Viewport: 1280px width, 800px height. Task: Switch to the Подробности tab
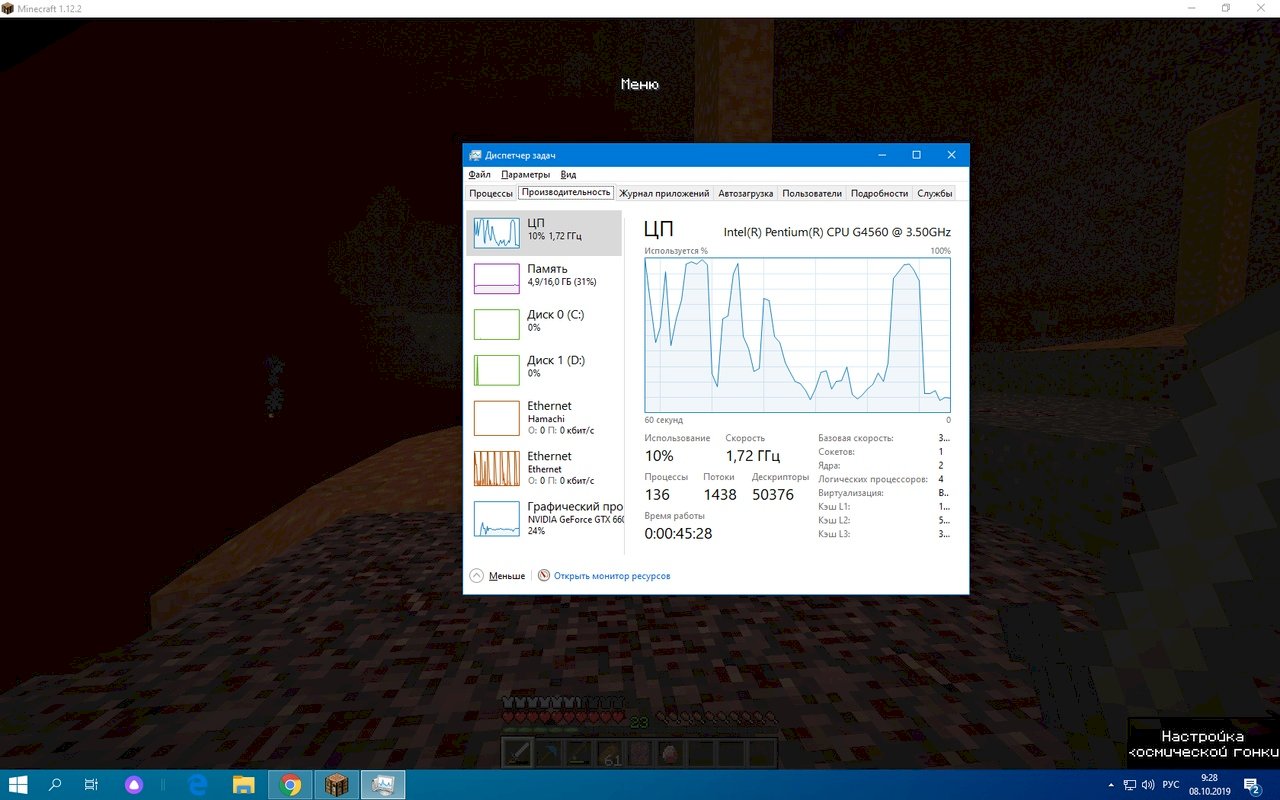[879, 193]
